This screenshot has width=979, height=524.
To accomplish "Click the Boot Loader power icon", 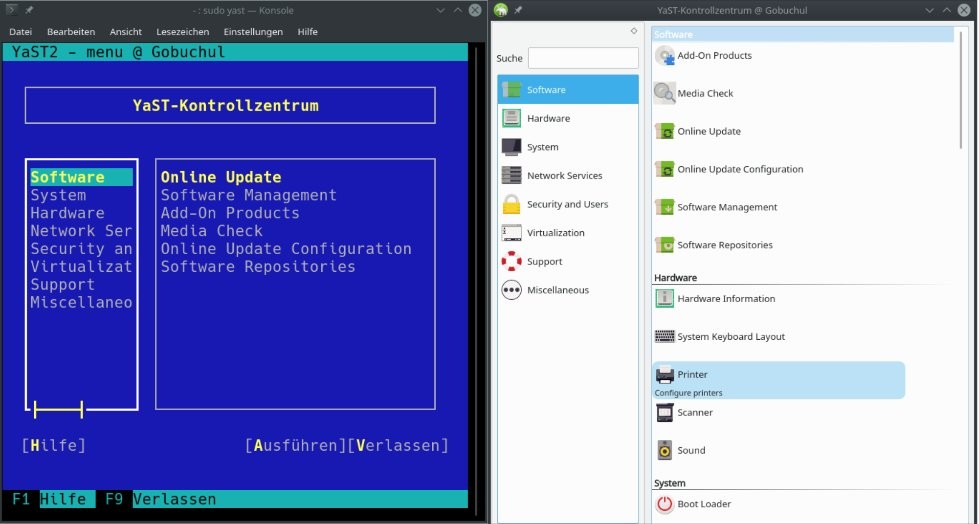I will tap(664, 504).
